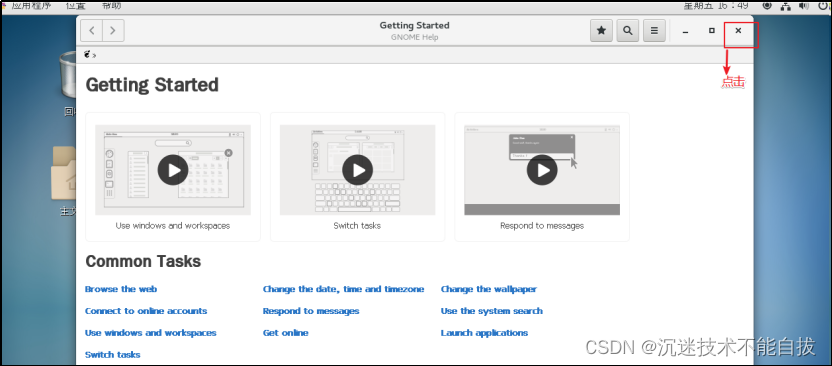This screenshot has width=832, height=366.
Task: Click the forward navigation arrow
Action: pos(113,31)
